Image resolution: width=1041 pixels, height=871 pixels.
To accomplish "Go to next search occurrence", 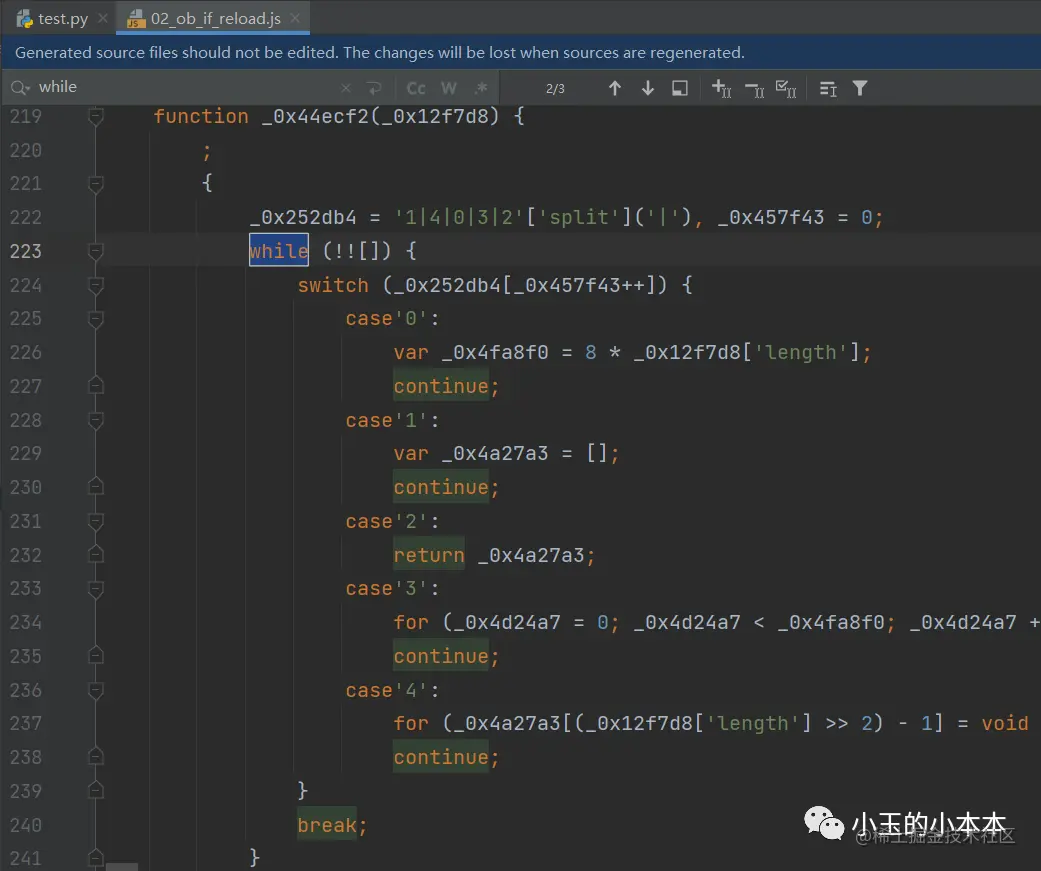I will point(648,88).
